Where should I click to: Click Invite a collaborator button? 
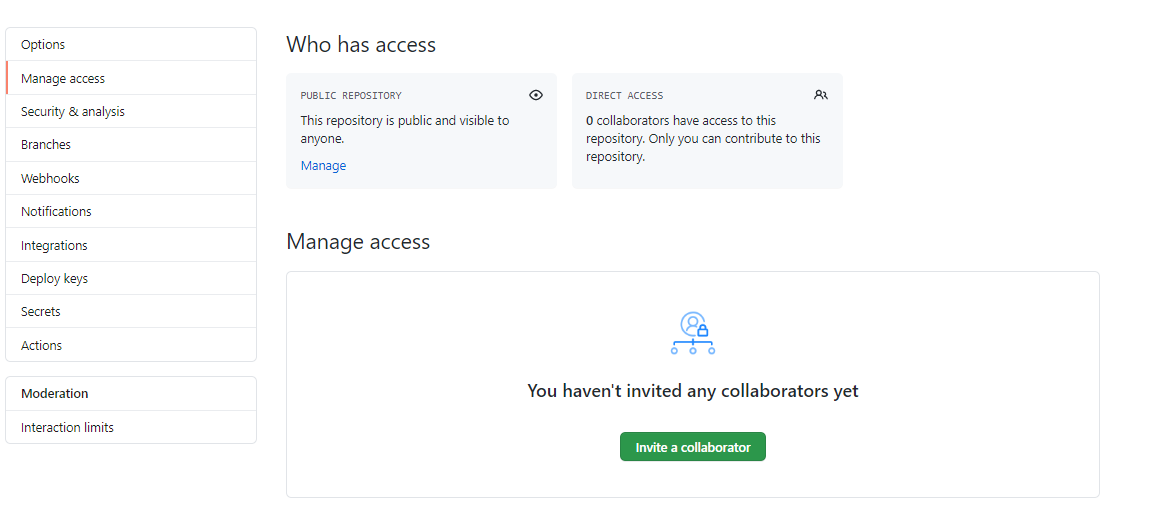(x=693, y=447)
